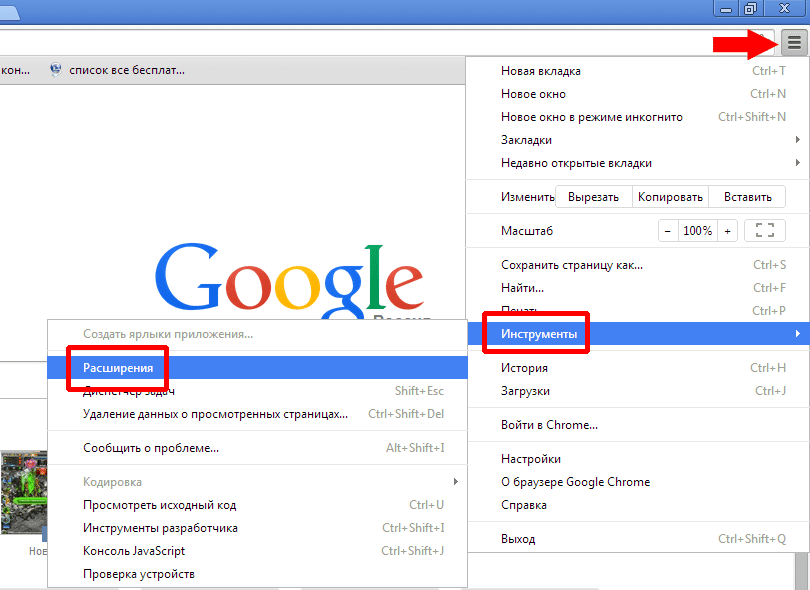
Task: Decrease zoom with the minus button
Action: pos(667,230)
